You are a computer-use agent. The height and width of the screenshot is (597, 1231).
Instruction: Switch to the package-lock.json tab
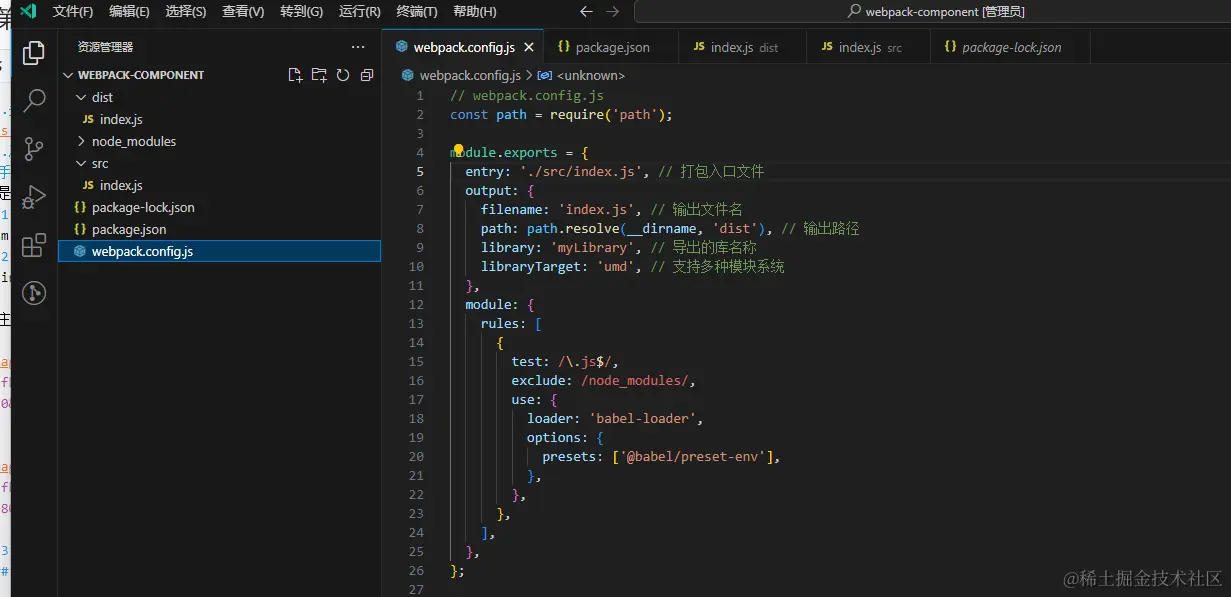click(1010, 47)
